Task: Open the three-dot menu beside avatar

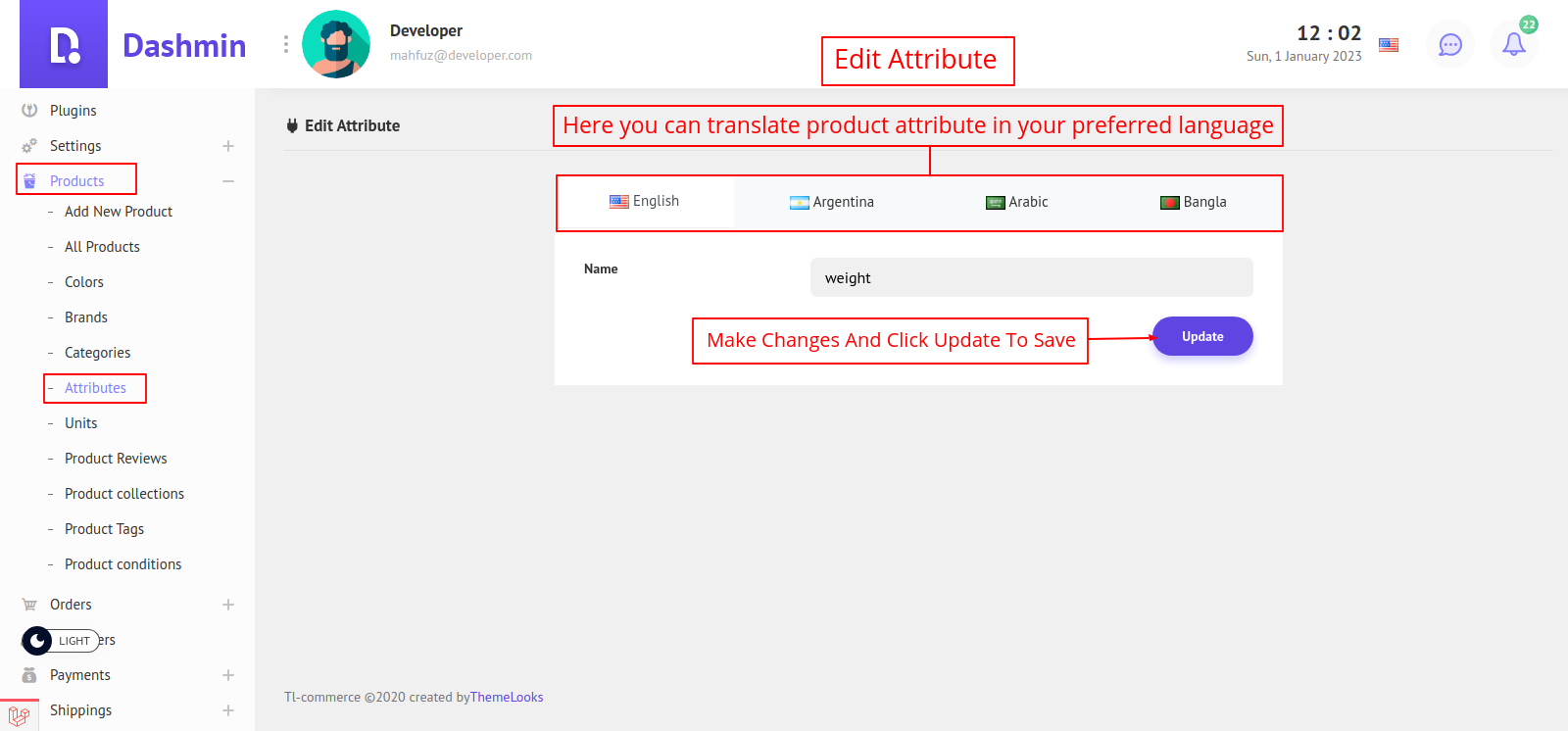Action: point(286,44)
